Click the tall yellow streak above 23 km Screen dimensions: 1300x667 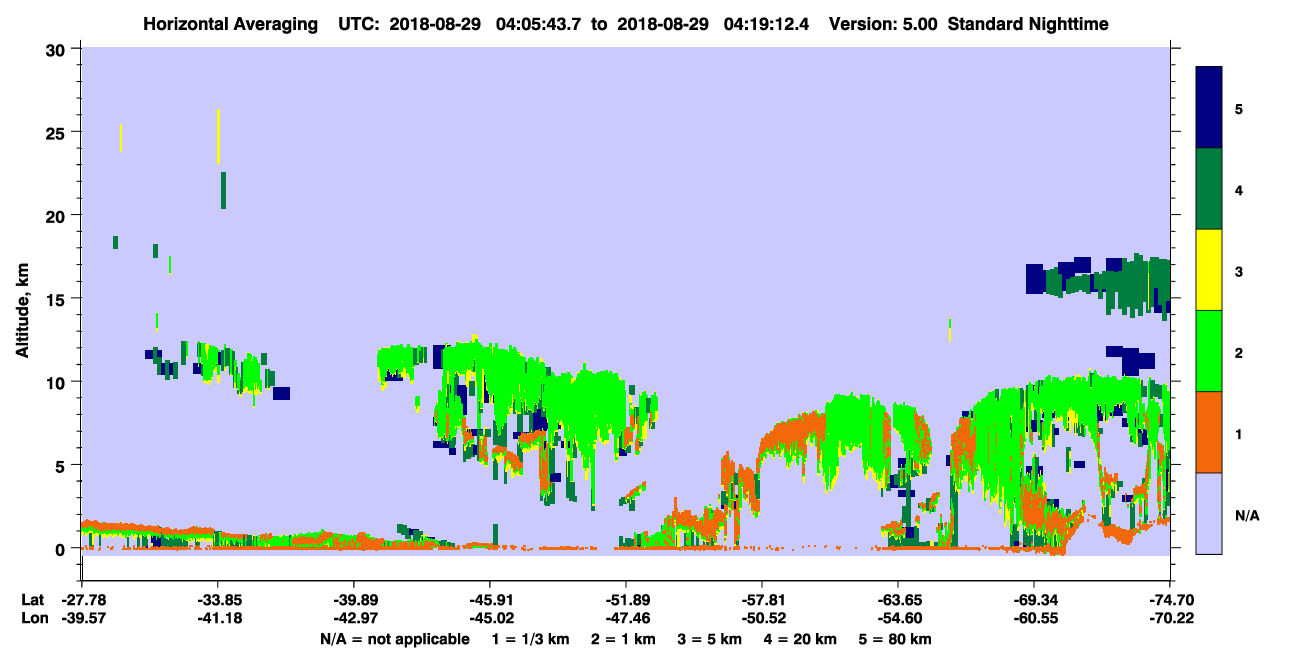[x=218, y=137]
